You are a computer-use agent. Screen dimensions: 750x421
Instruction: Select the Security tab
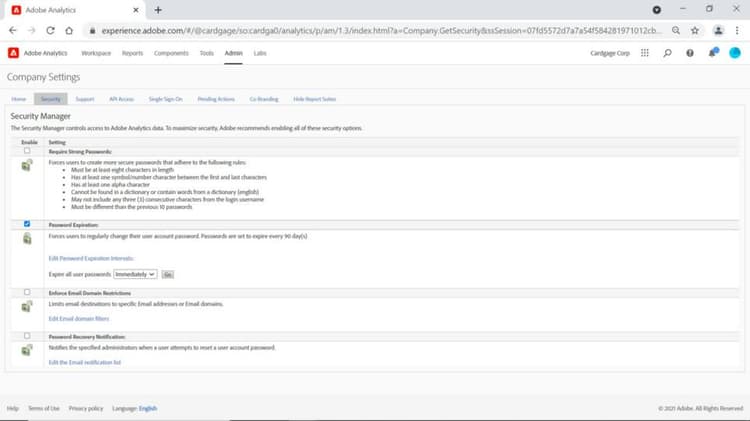(51, 99)
